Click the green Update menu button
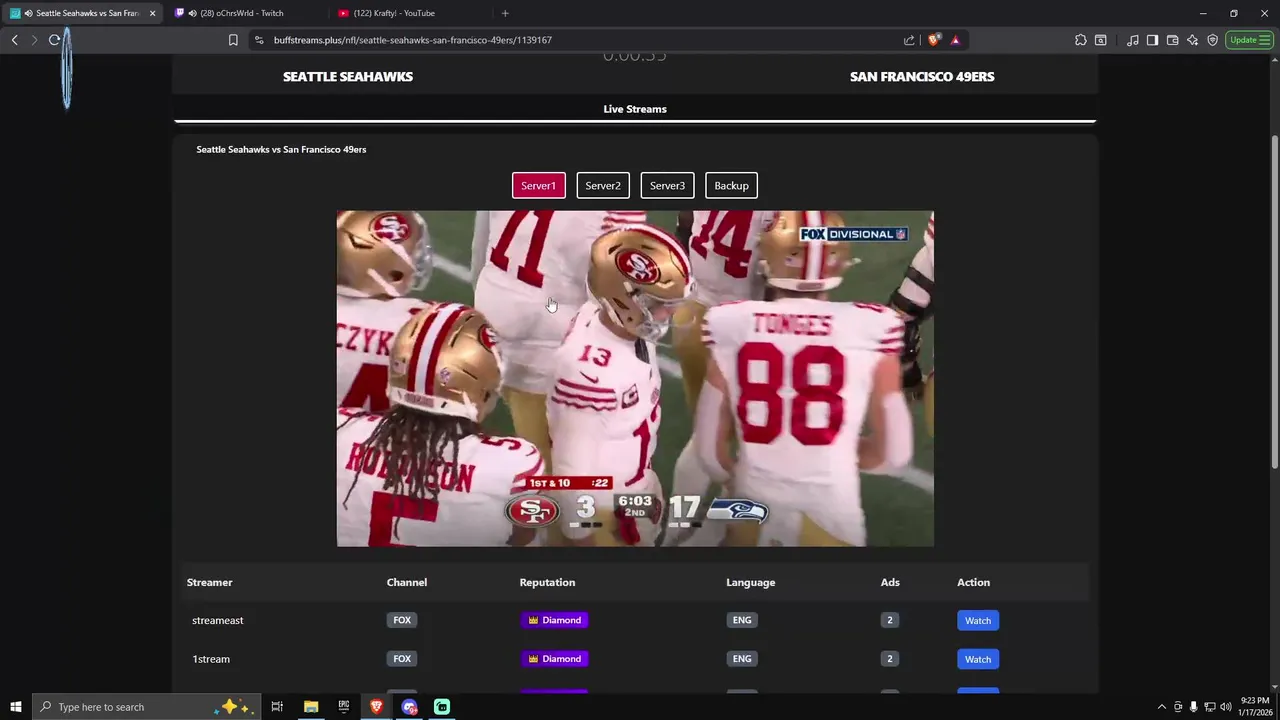The image size is (1280, 720). point(1249,40)
